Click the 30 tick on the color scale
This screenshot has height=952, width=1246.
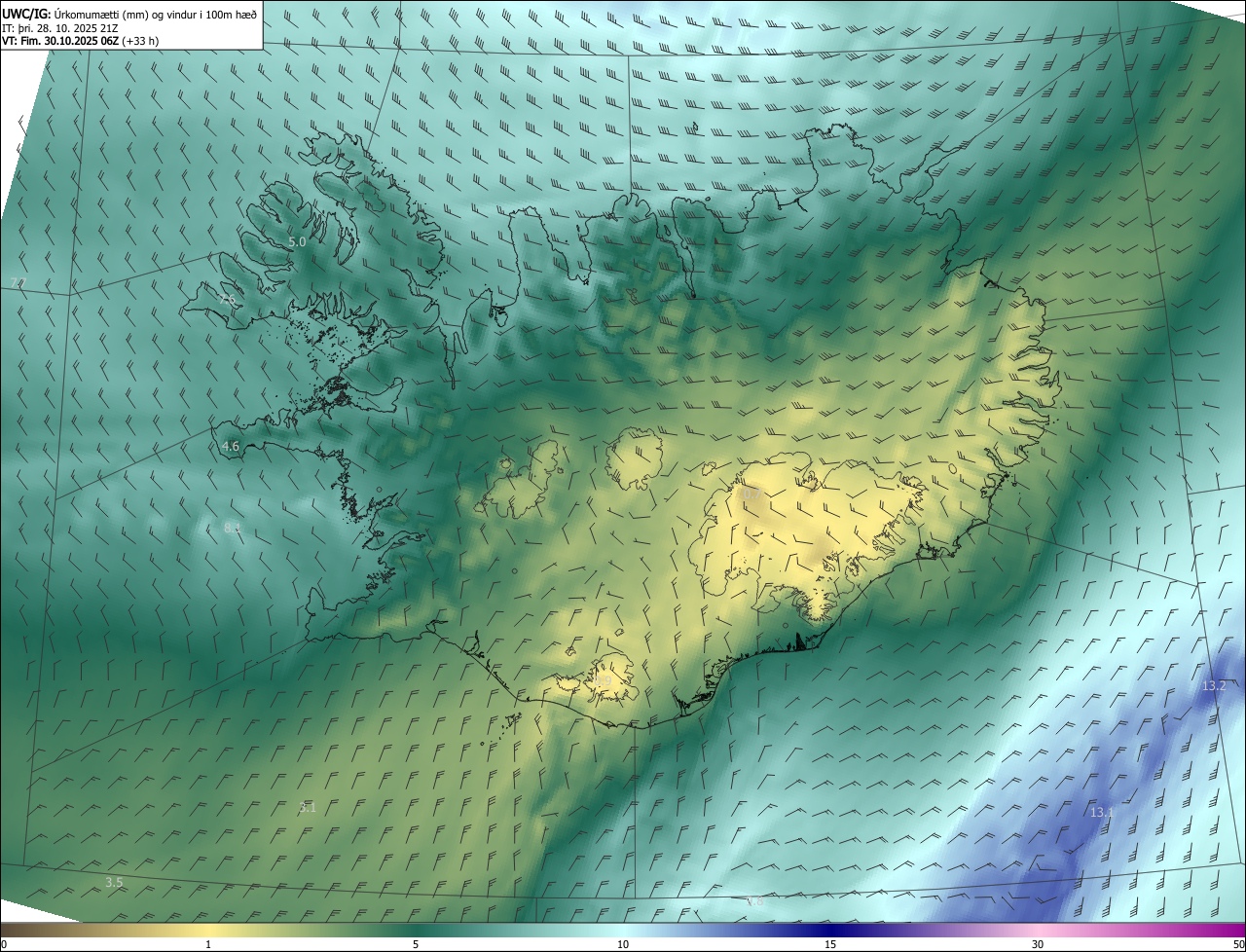[x=1038, y=945]
